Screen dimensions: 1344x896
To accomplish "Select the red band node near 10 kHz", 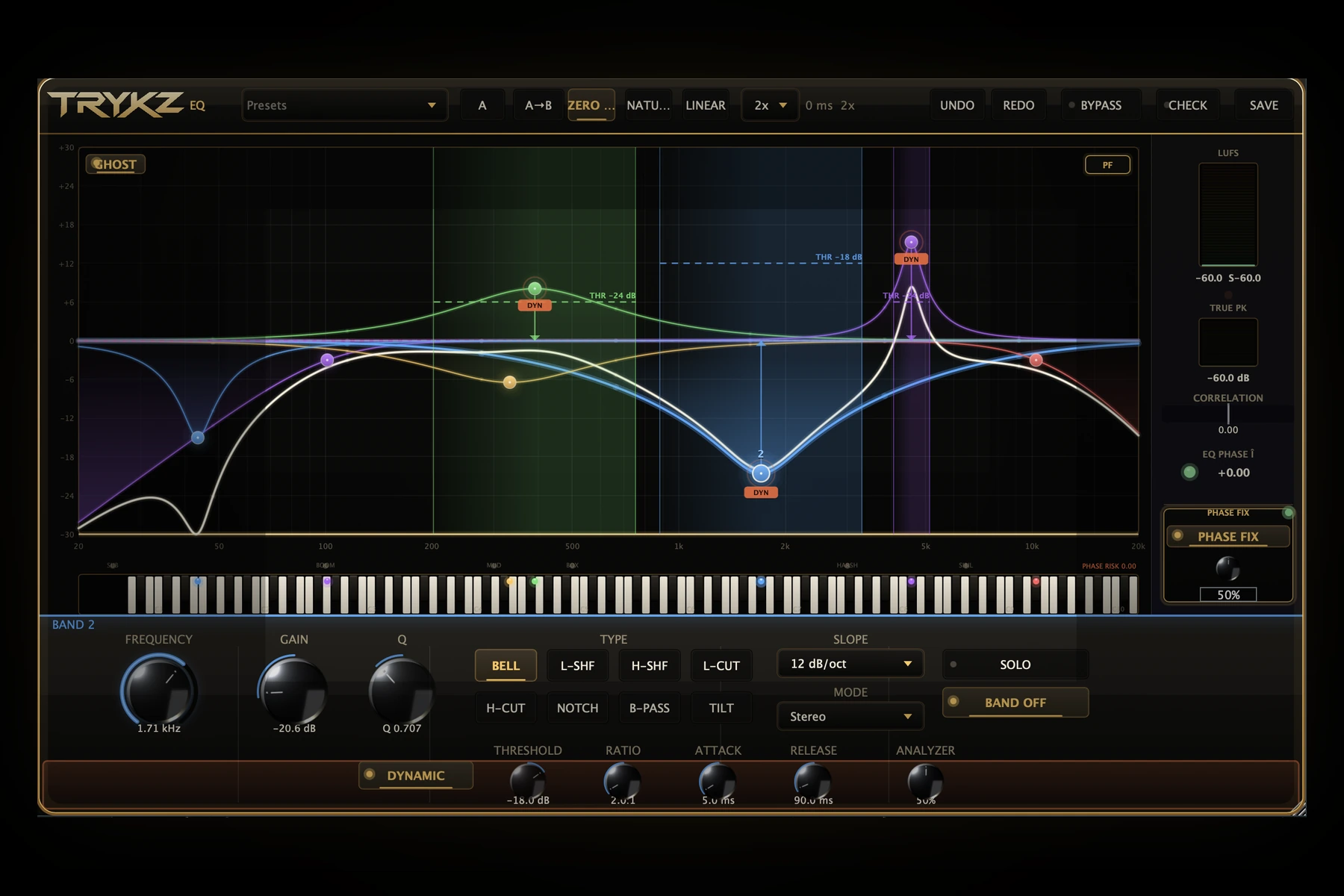I will point(1036,360).
